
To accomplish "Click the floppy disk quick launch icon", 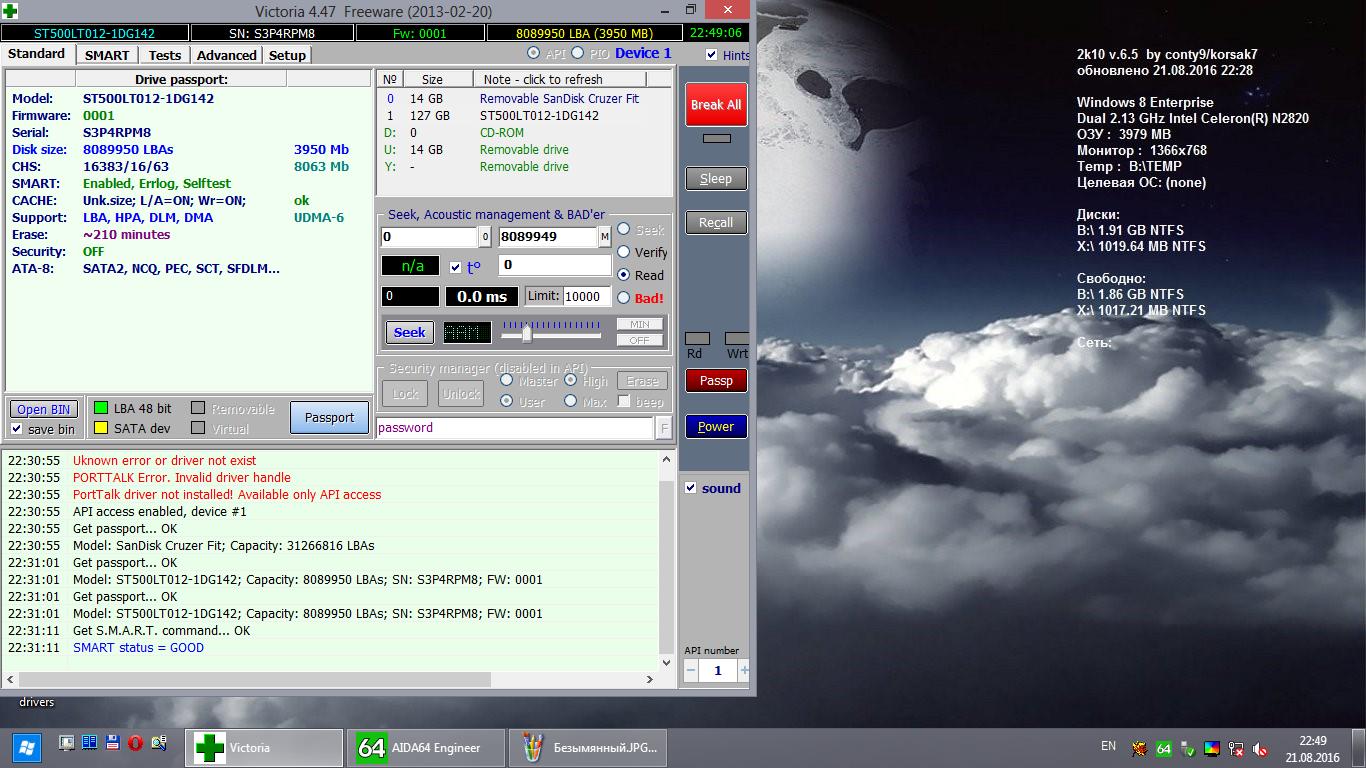I will [x=111, y=743].
